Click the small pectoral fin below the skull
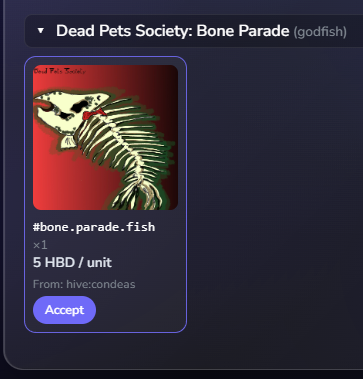This screenshot has height=379, width=363. coord(68,142)
